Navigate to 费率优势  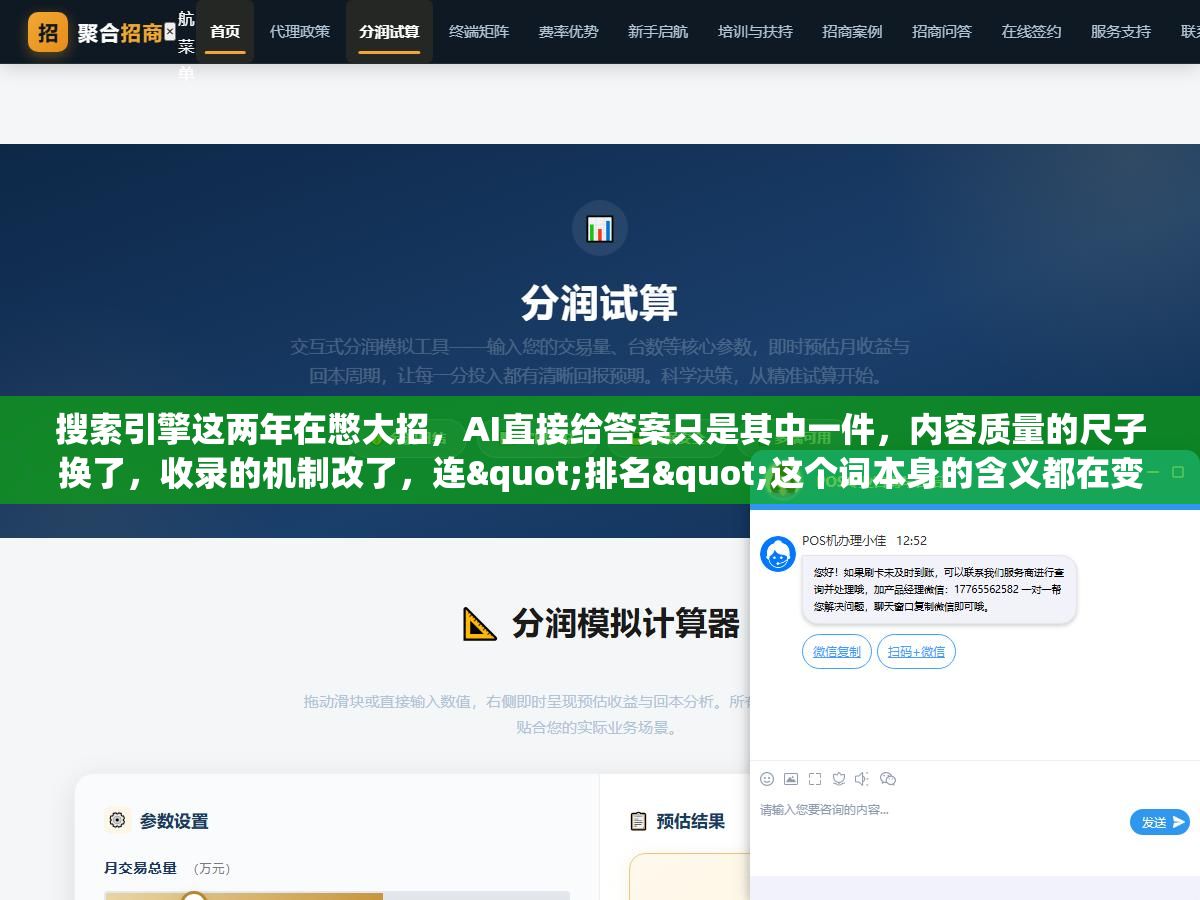tap(568, 31)
